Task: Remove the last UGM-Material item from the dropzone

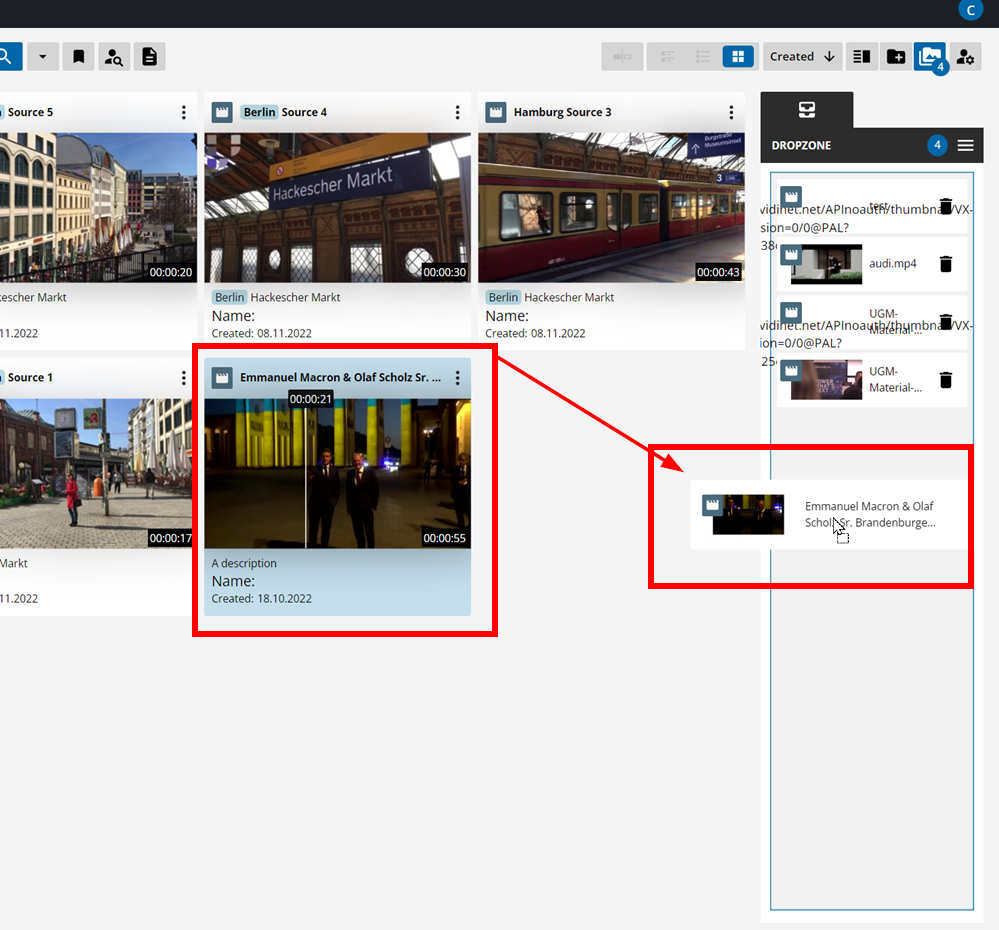Action: click(x=945, y=380)
